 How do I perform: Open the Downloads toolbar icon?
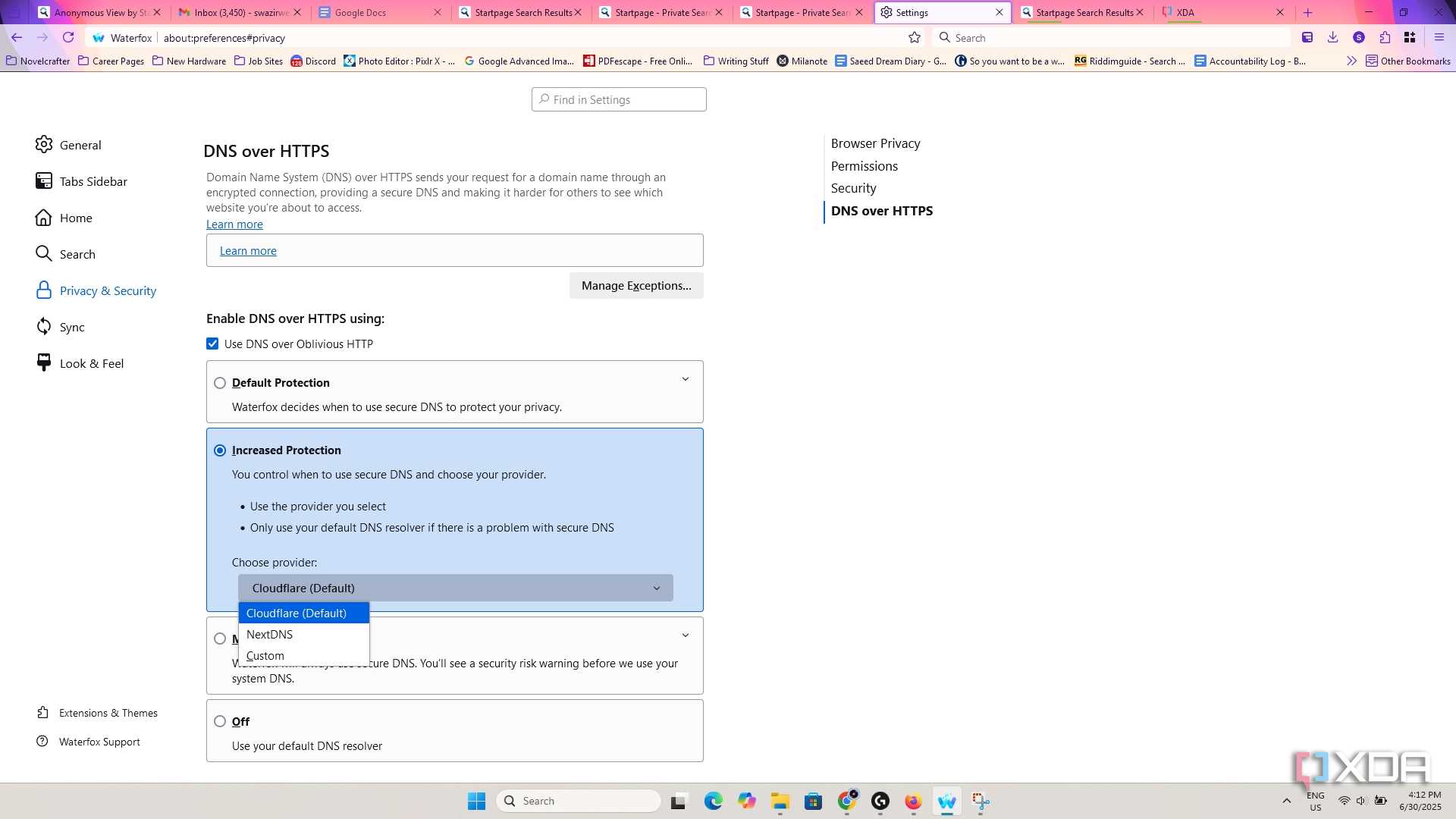(x=1332, y=37)
